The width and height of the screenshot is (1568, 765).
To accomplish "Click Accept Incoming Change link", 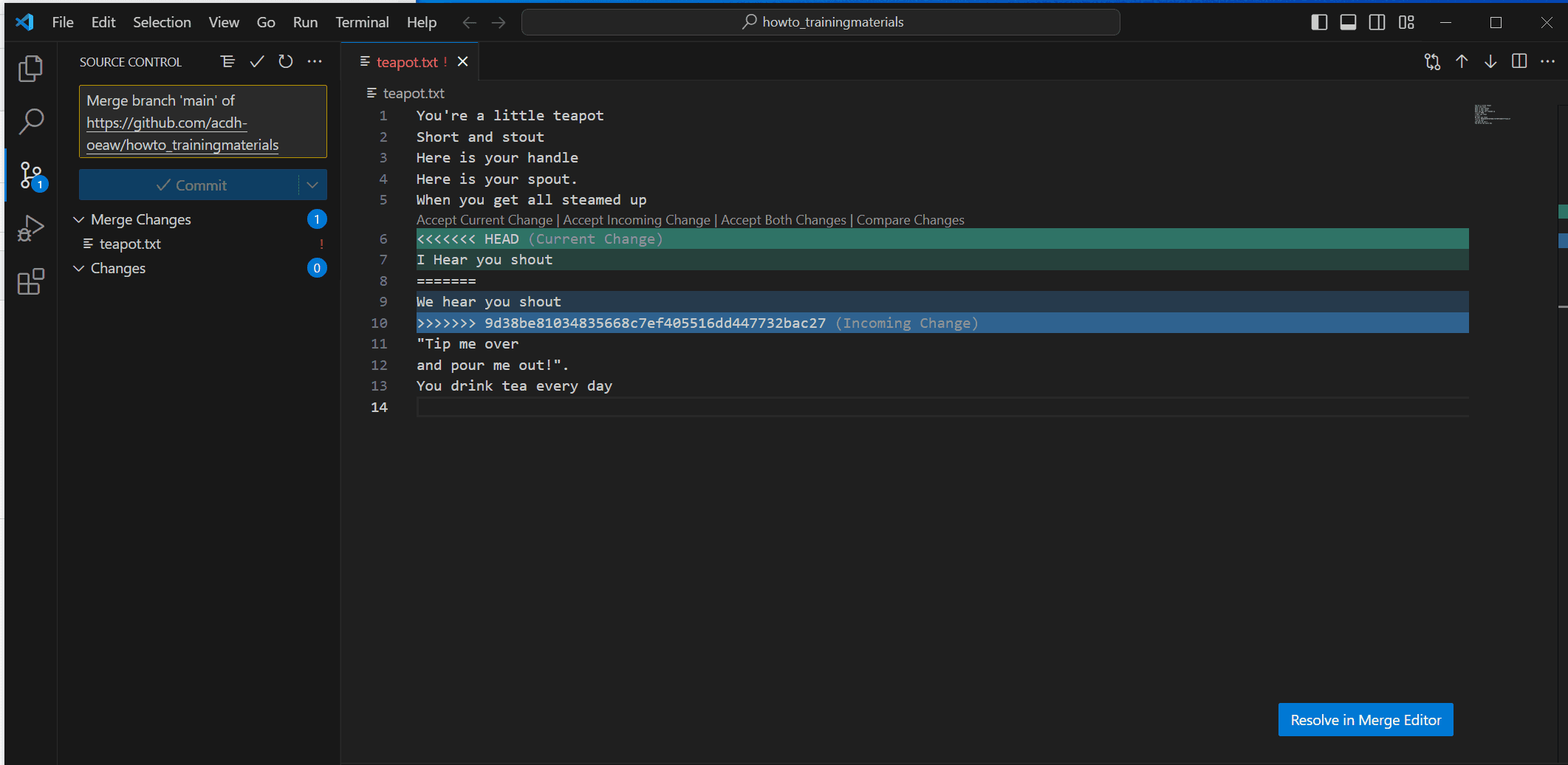I will tap(636, 220).
